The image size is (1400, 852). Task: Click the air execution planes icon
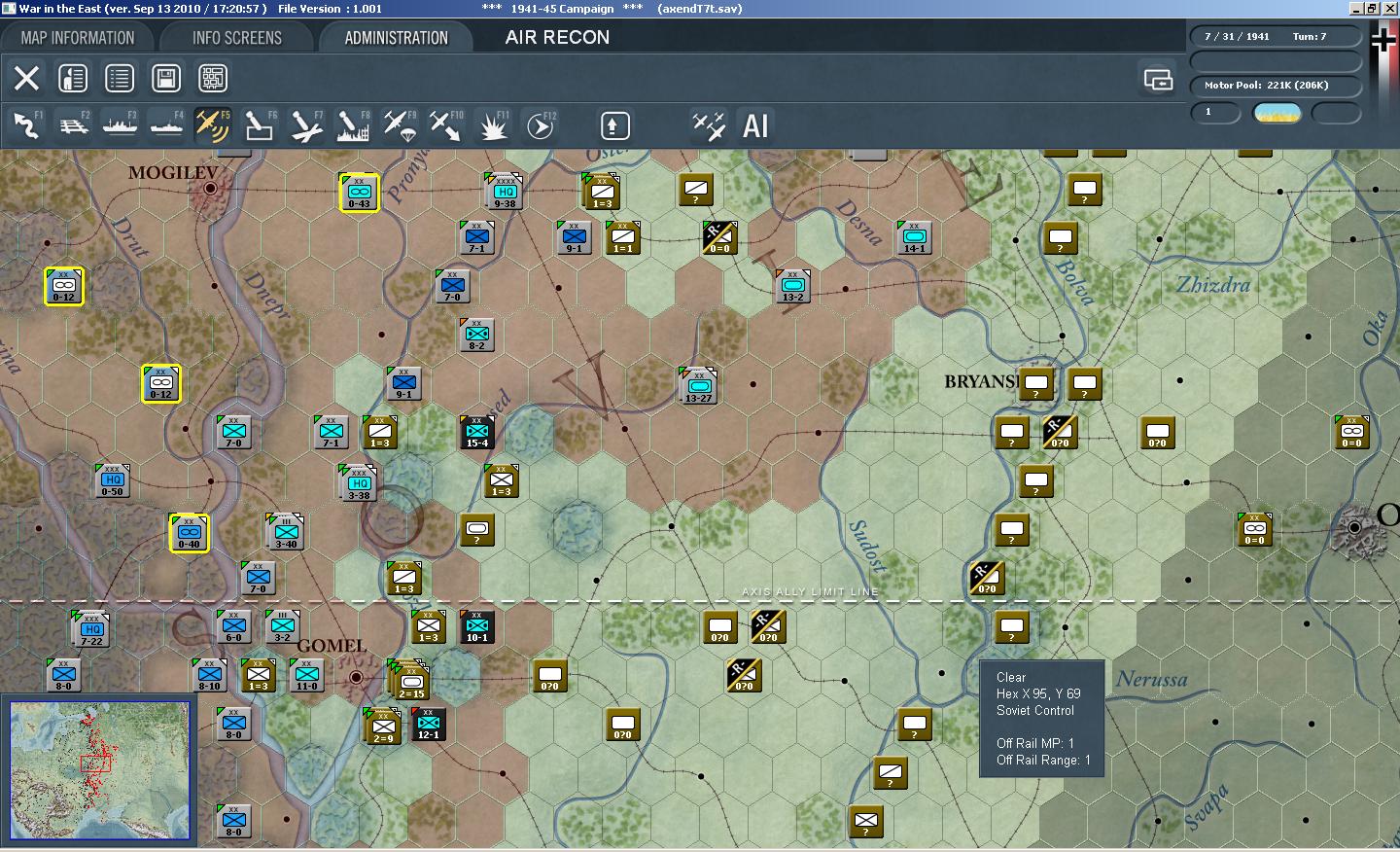(708, 125)
